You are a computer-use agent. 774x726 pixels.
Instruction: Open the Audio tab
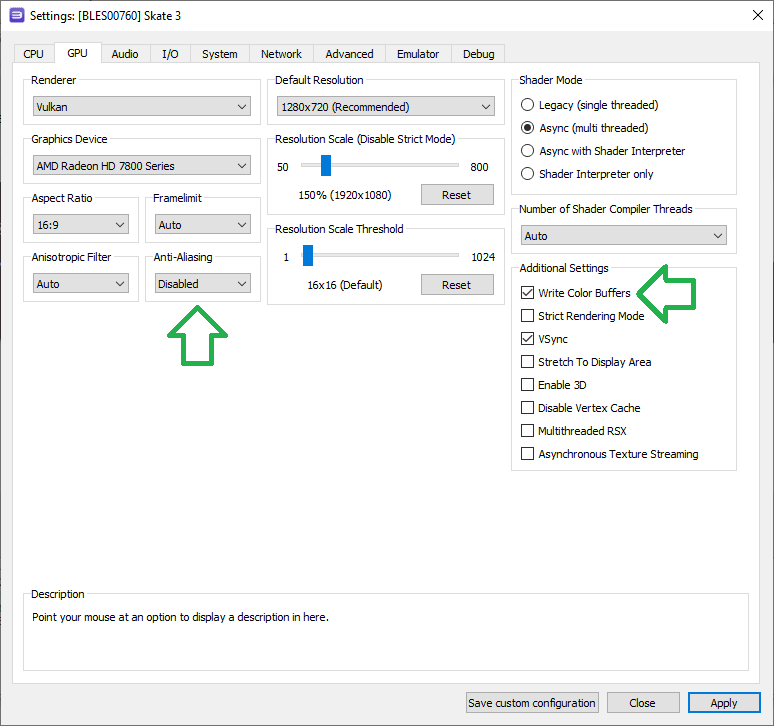(x=124, y=54)
